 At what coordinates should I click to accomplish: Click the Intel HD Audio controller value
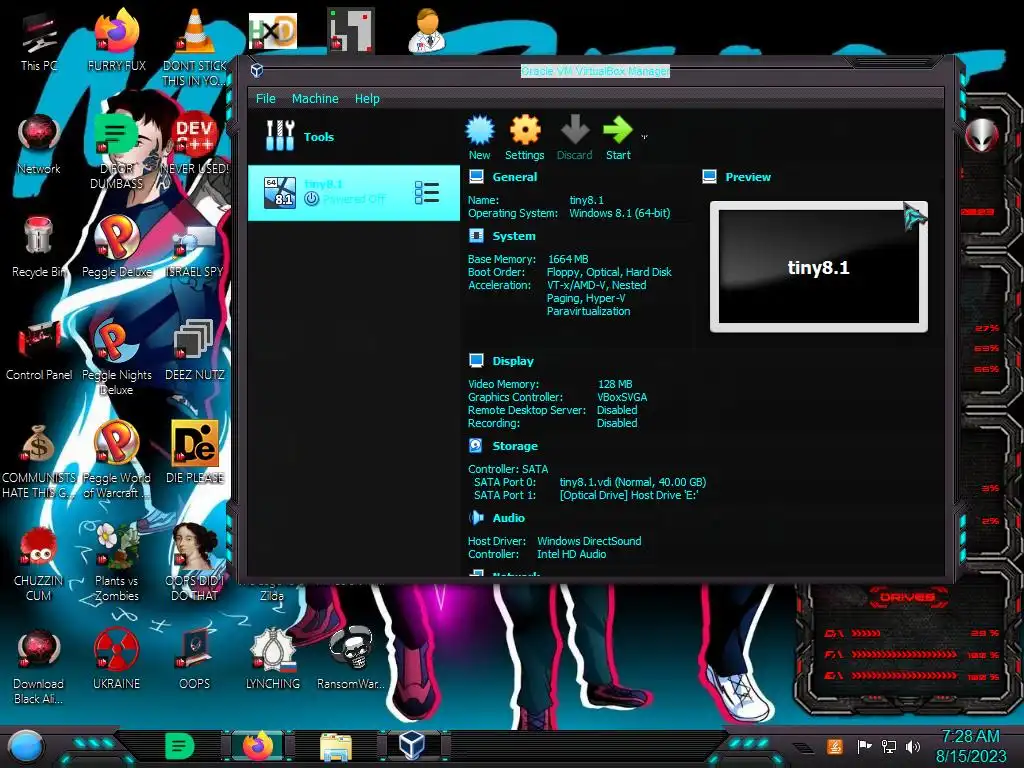pyautogui.click(x=571, y=554)
